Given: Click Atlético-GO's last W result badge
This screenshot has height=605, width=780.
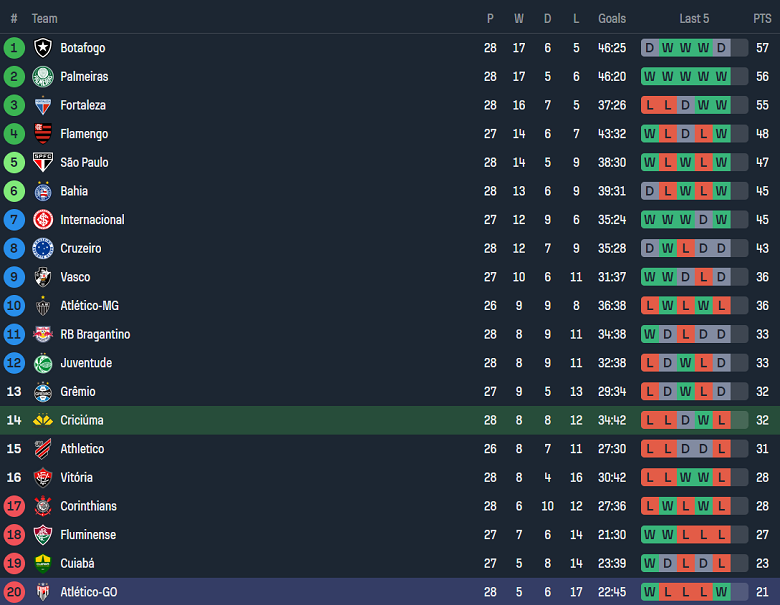Looking at the screenshot, I should point(721,592).
